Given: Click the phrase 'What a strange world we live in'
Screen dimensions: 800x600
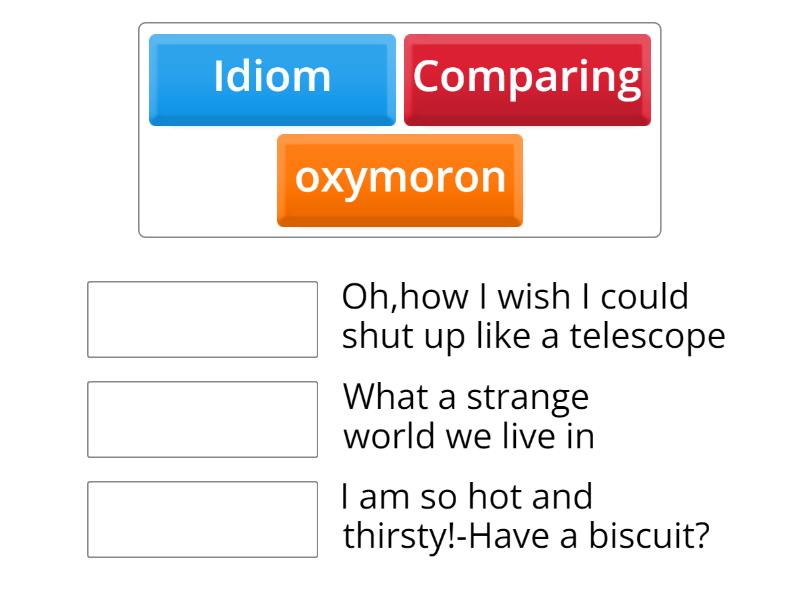Looking at the screenshot, I should point(463,417).
